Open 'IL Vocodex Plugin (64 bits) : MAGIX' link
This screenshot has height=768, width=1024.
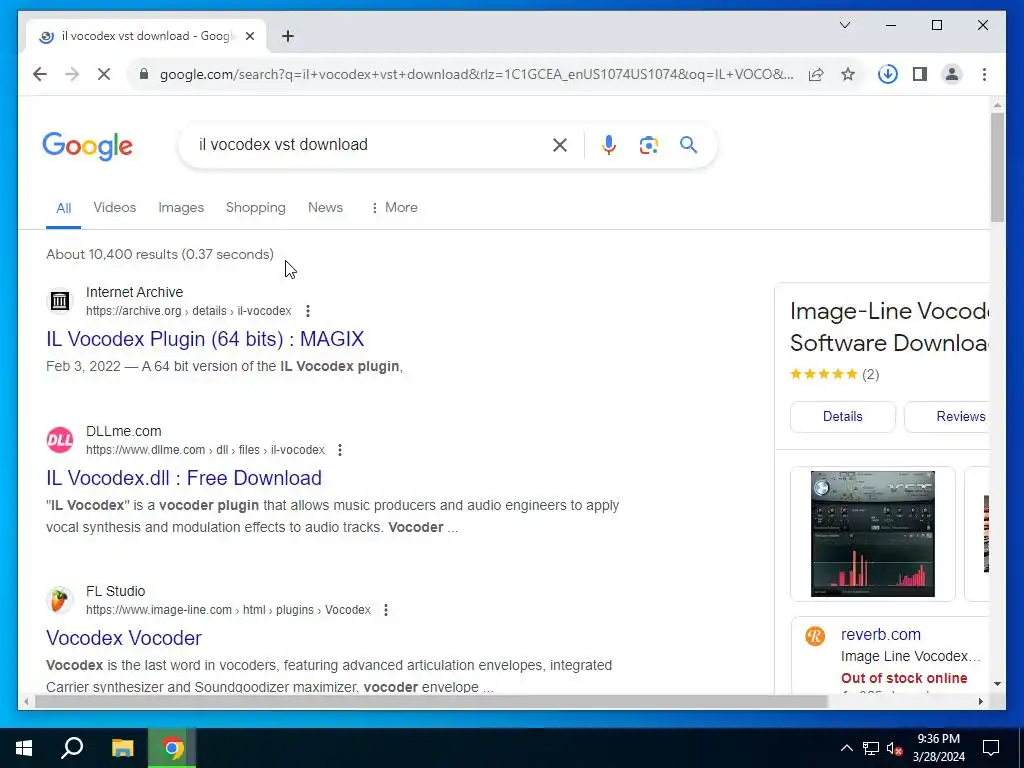point(205,339)
